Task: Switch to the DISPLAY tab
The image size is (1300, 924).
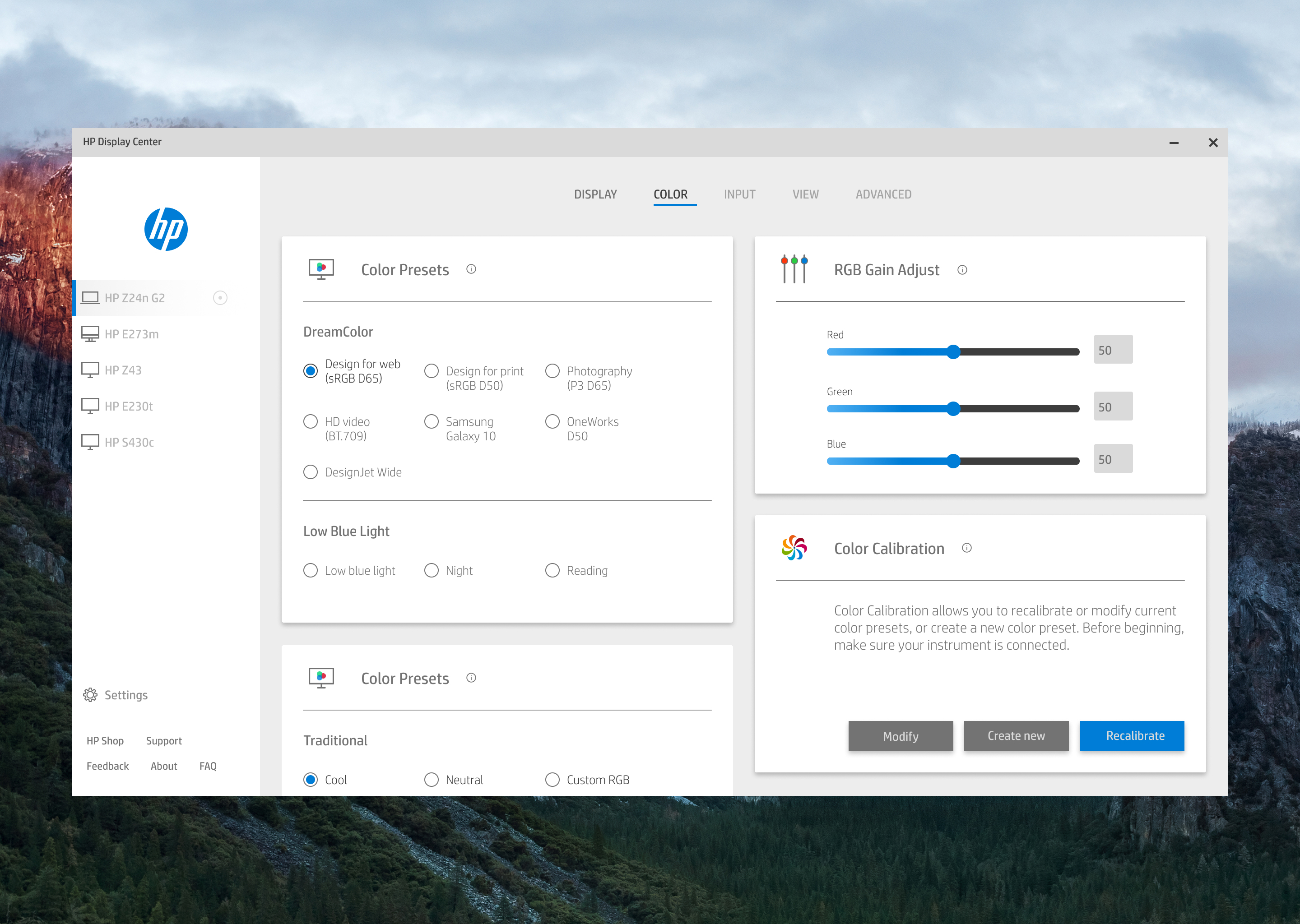Action: [x=595, y=194]
